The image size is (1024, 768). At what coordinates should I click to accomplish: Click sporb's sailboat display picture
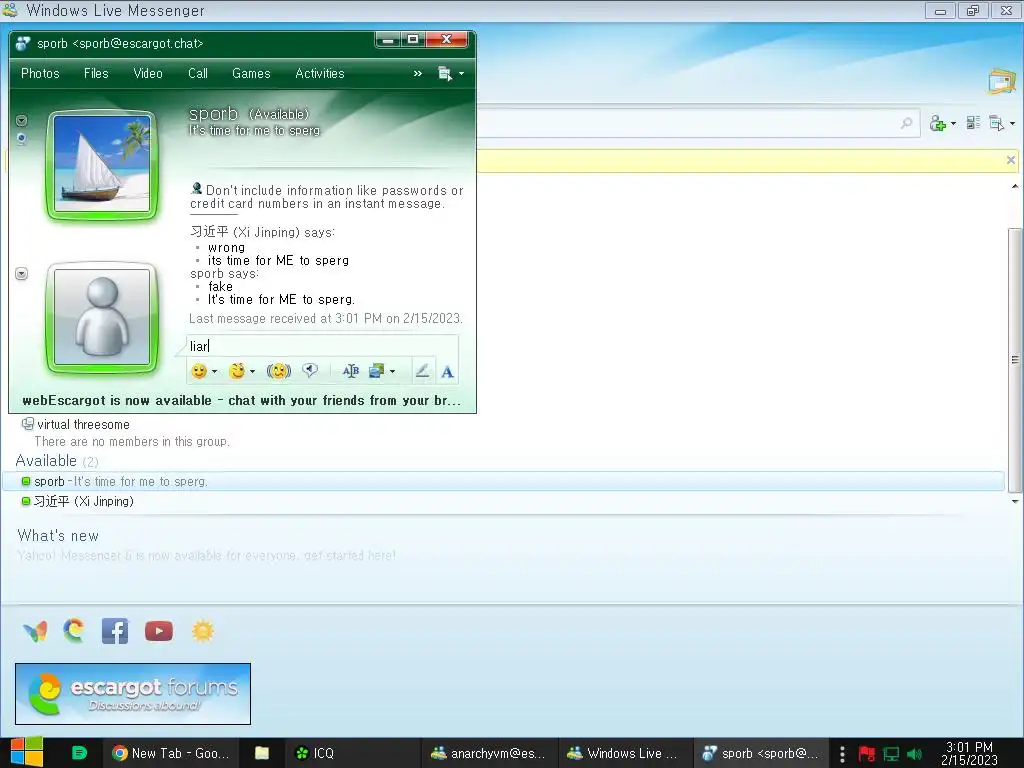[x=102, y=165]
